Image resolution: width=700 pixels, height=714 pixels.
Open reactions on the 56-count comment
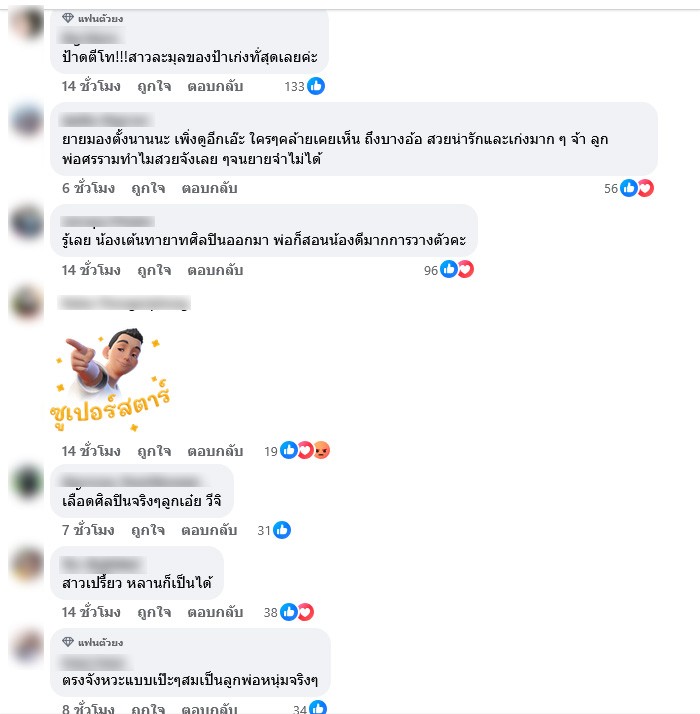(x=628, y=188)
